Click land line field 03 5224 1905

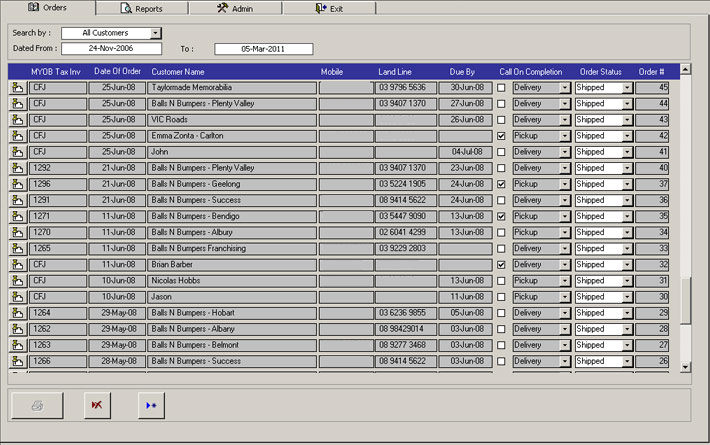(406, 184)
